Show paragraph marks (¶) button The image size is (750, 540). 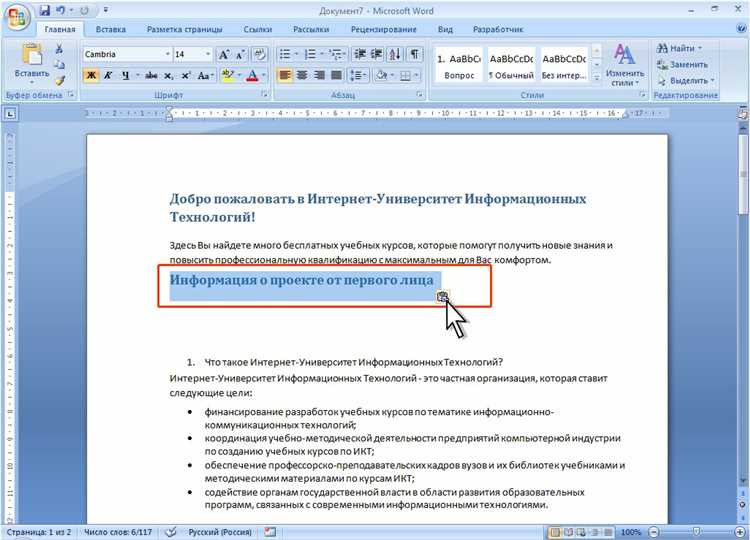click(x=415, y=54)
